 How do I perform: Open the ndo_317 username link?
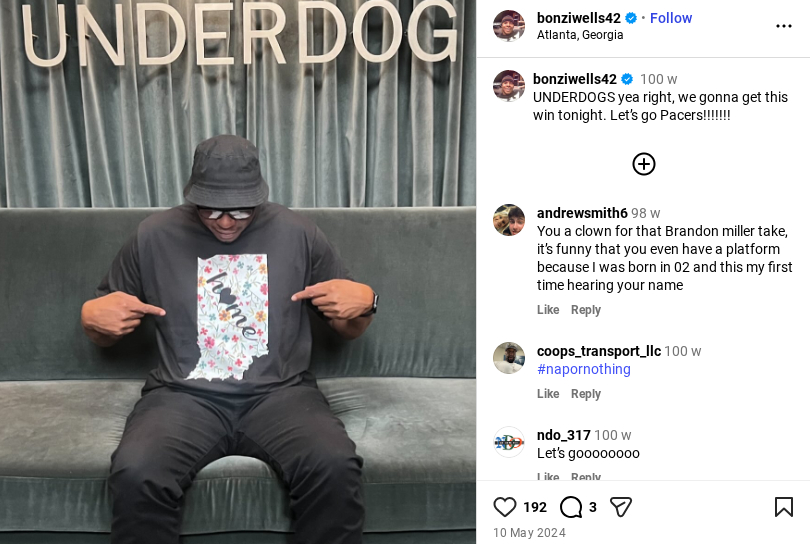point(564,435)
